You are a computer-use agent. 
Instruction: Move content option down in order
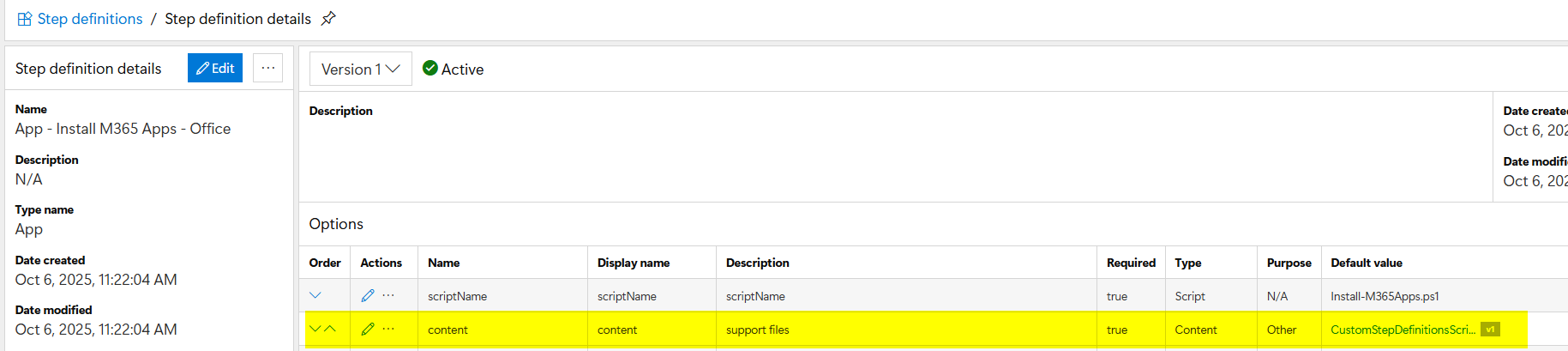pos(315,329)
